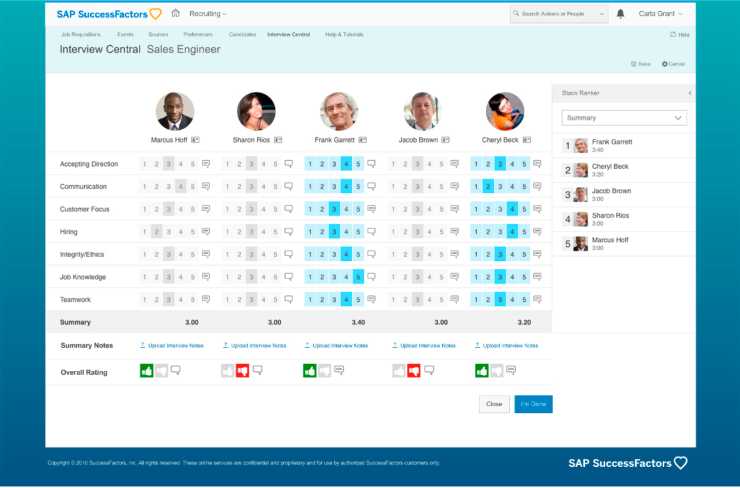Open the notifications bell

click(x=621, y=14)
